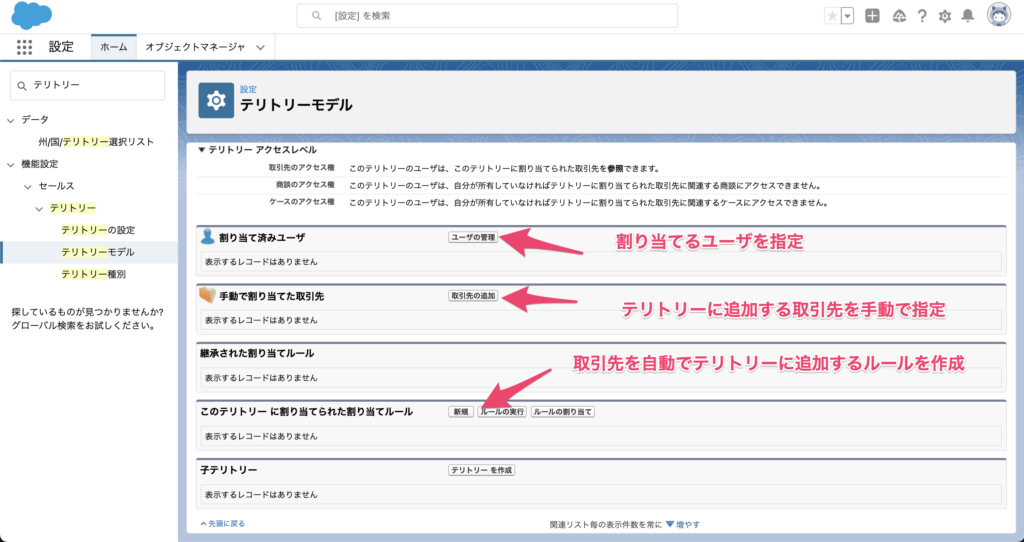Click the 設定 app name label
1024x542 pixels.
61,47
